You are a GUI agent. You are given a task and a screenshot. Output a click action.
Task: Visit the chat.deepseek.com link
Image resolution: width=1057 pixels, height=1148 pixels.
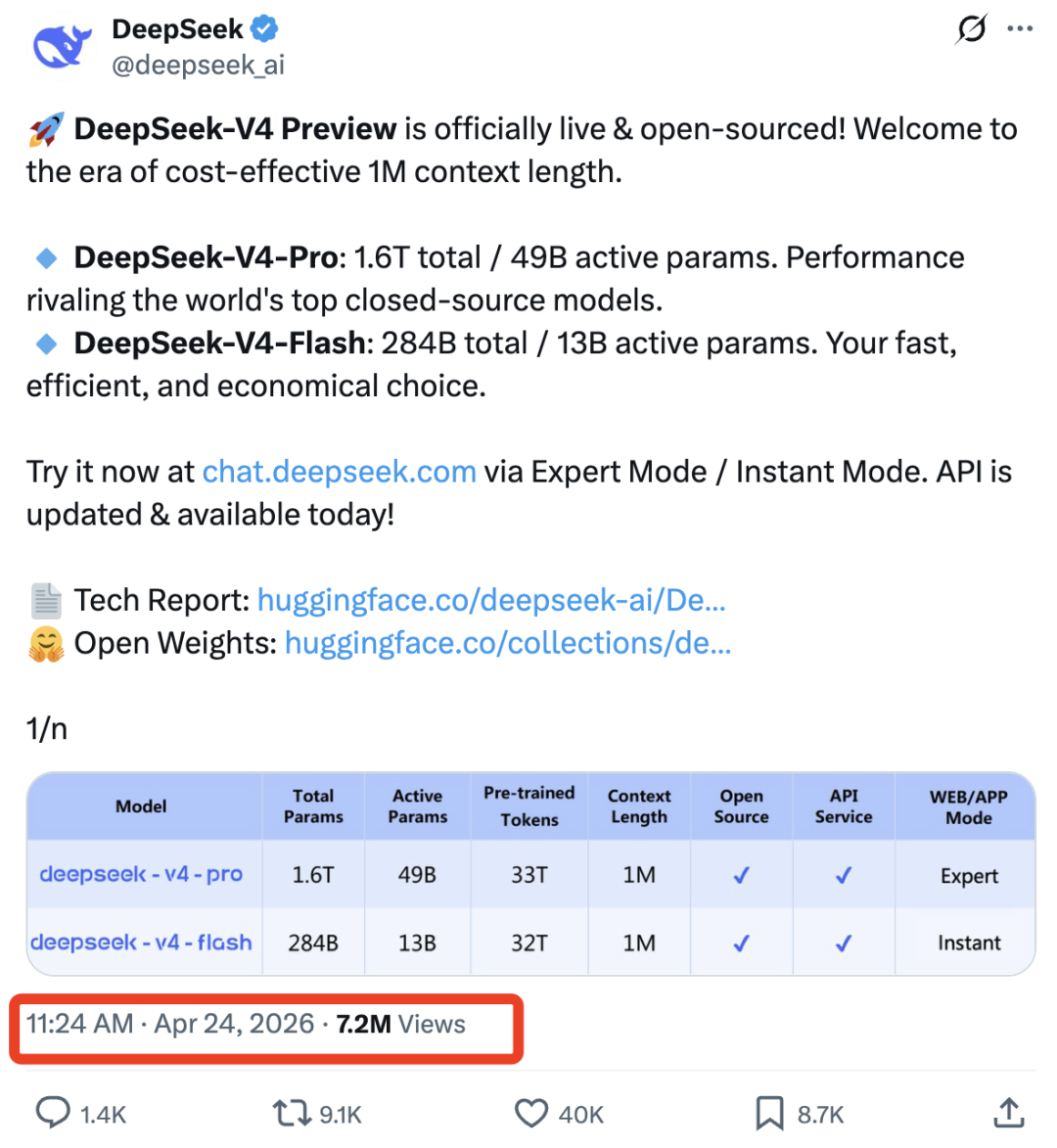340,472
